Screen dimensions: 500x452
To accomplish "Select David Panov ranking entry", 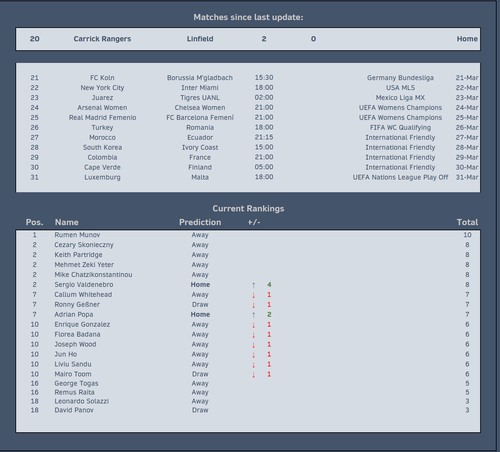I will (74, 410).
